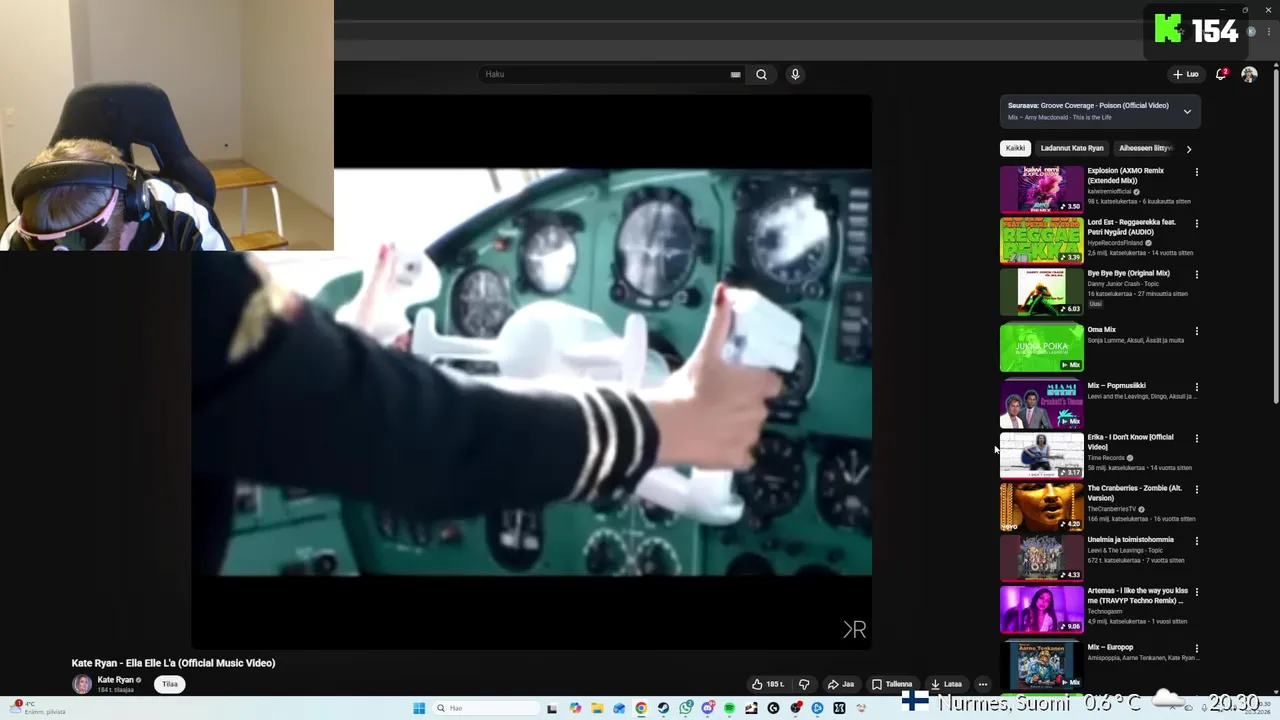Play Explosion (AXMO Remix) thumbnail
The height and width of the screenshot is (720, 1280).
coord(1041,188)
